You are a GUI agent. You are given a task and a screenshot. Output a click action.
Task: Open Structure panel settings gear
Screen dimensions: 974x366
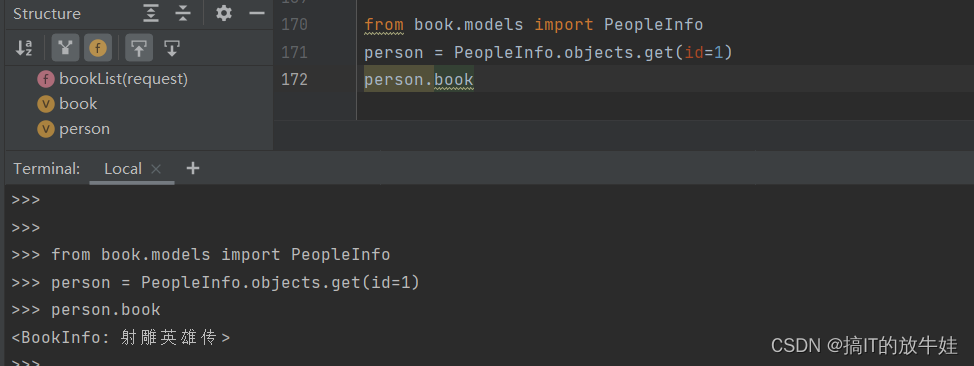(224, 13)
